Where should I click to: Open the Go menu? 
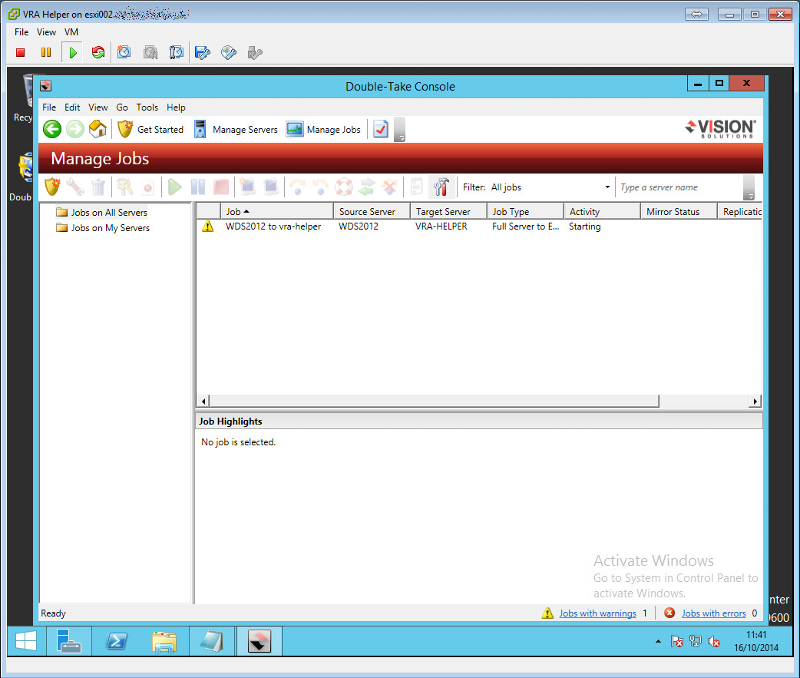122,108
